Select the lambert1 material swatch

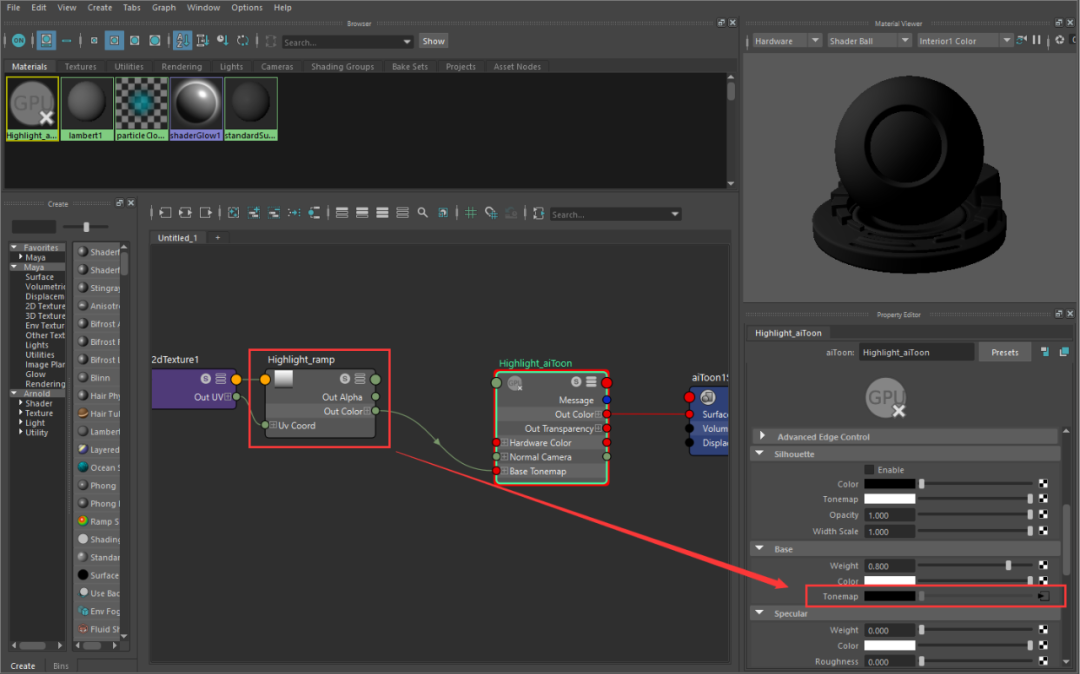point(86,109)
